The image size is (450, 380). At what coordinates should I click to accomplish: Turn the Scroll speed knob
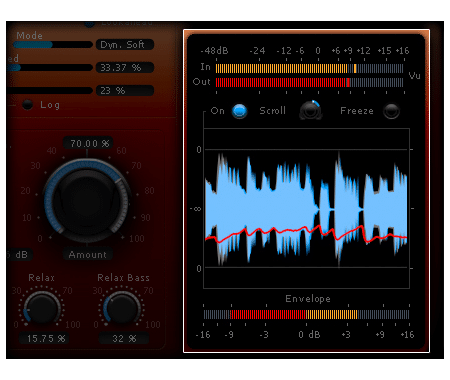(x=311, y=110)
